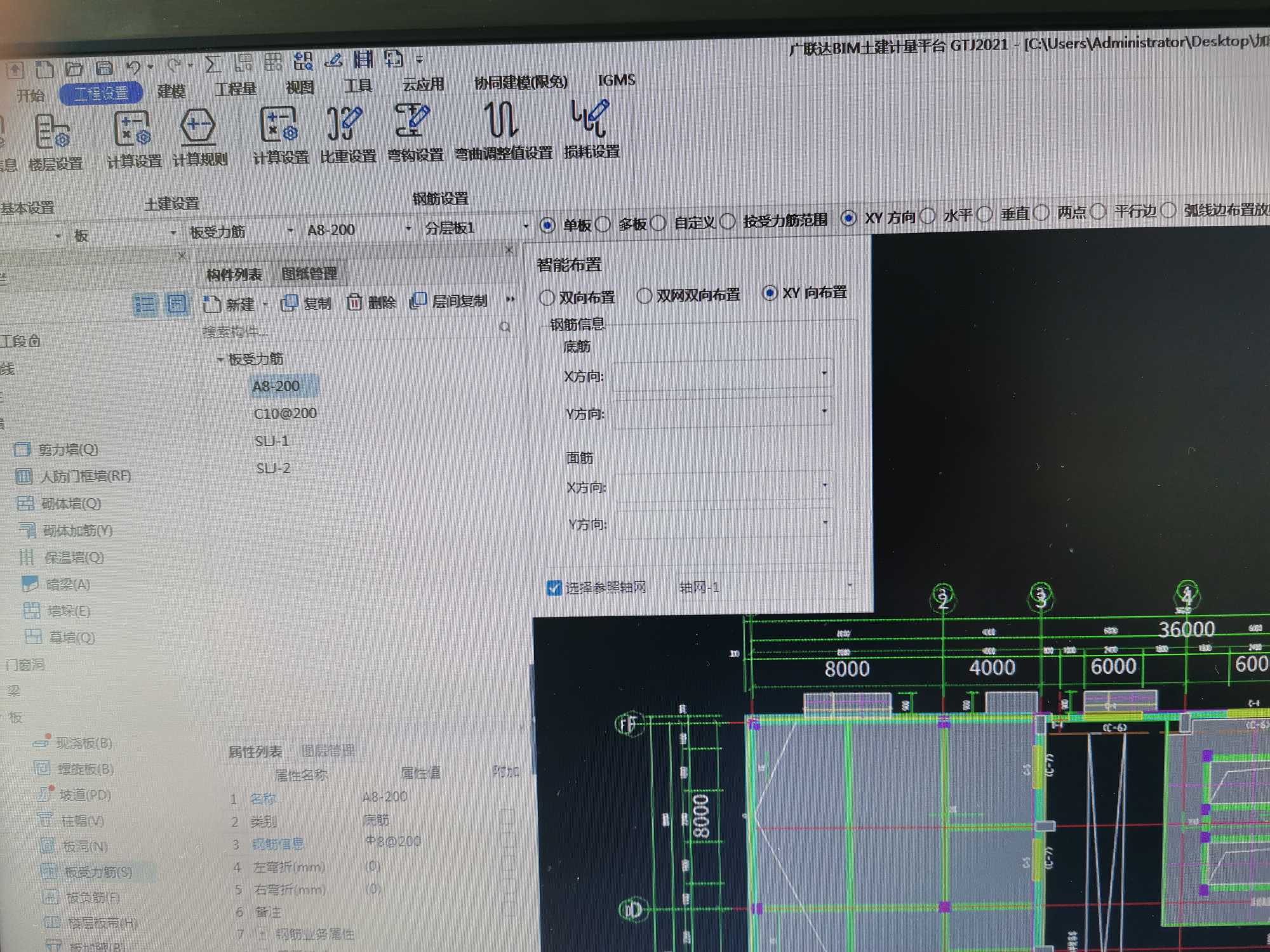Image resolution: width=1270 pixels, height=952 pixels.
Task: Select the 水平 radio button
Action: (928, 216)
